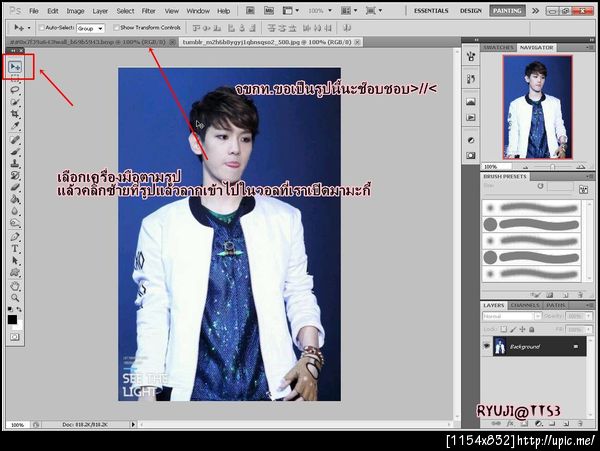Select the Paint Bucket tool
This screenshot has width=600, height=451.
(x=15, y=199)
